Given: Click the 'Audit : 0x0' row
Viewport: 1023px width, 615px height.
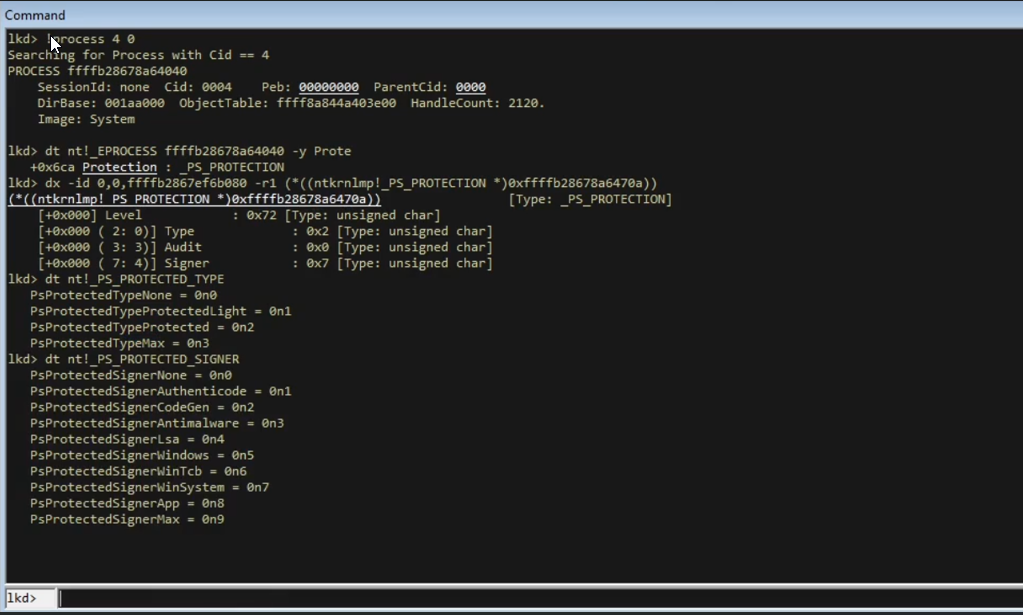Looking at the screenshot, I should [265, 247].
